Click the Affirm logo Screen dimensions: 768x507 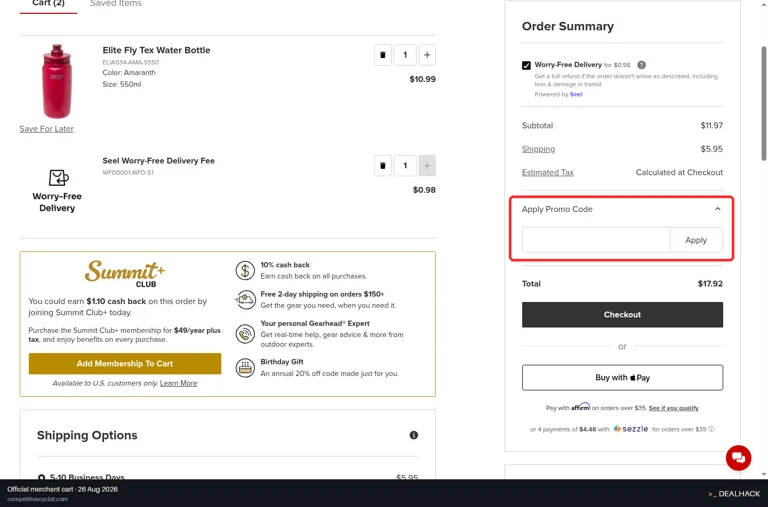(x=580, y=407)
